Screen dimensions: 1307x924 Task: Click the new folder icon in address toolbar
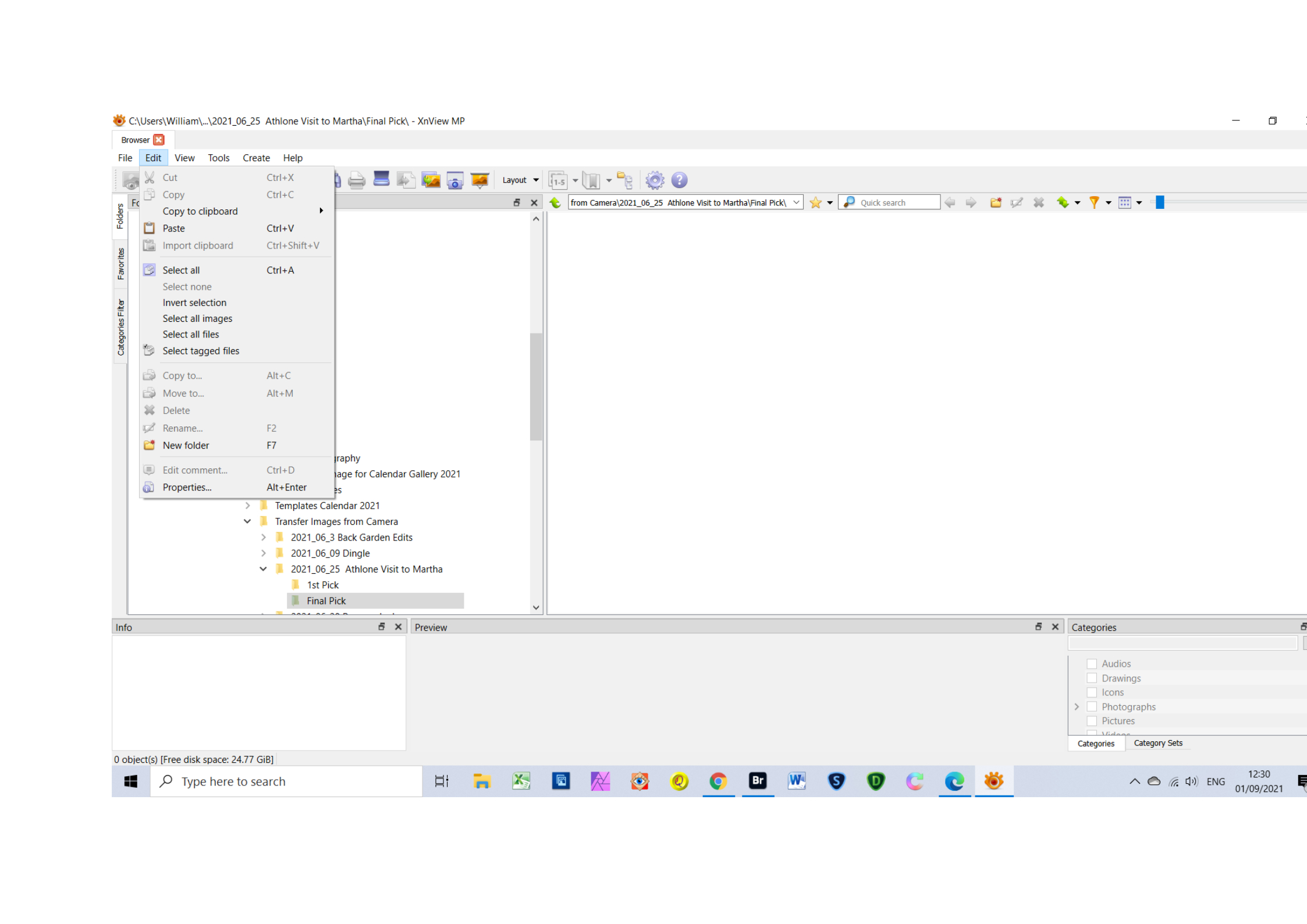[996, 202]
